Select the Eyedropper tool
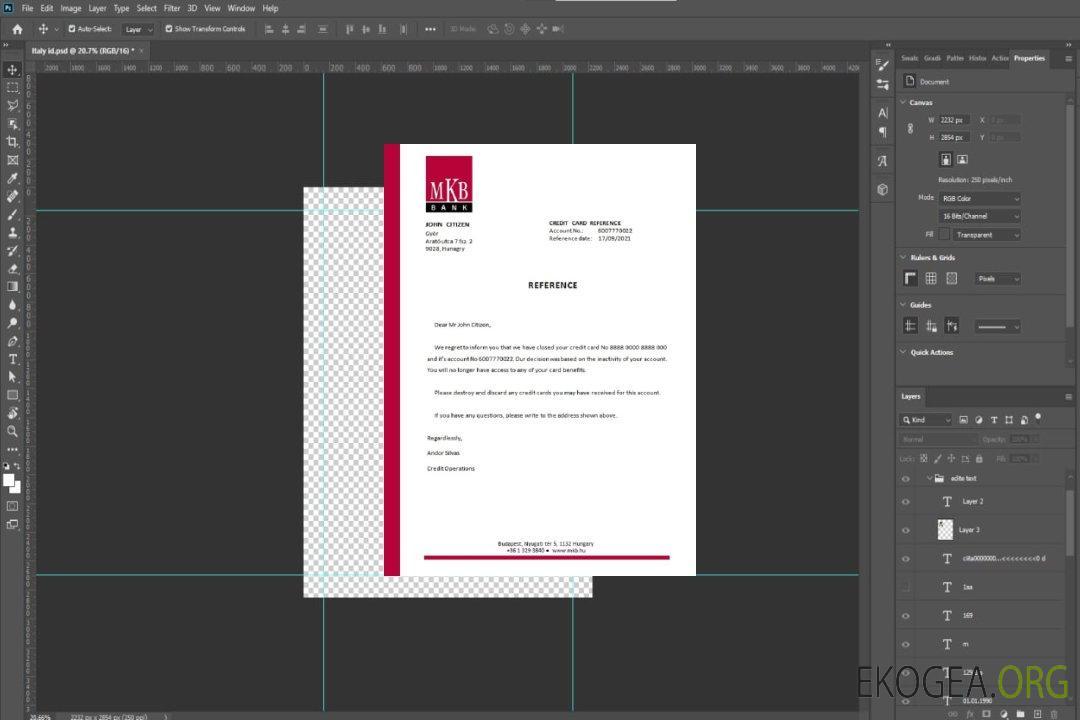 tap(12, 178)
